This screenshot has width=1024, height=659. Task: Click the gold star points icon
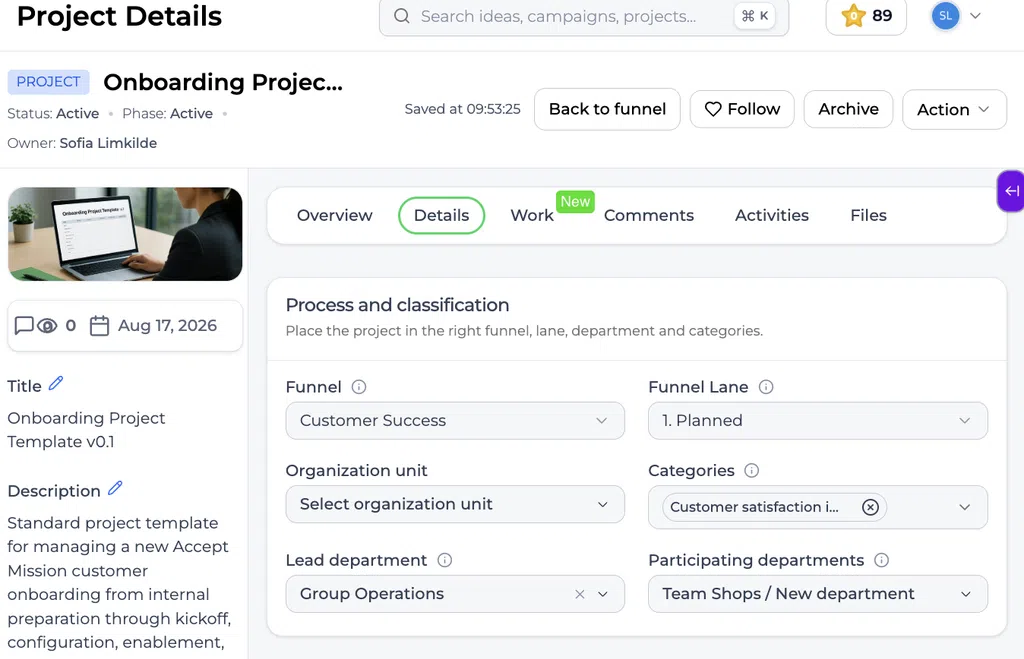853,16
